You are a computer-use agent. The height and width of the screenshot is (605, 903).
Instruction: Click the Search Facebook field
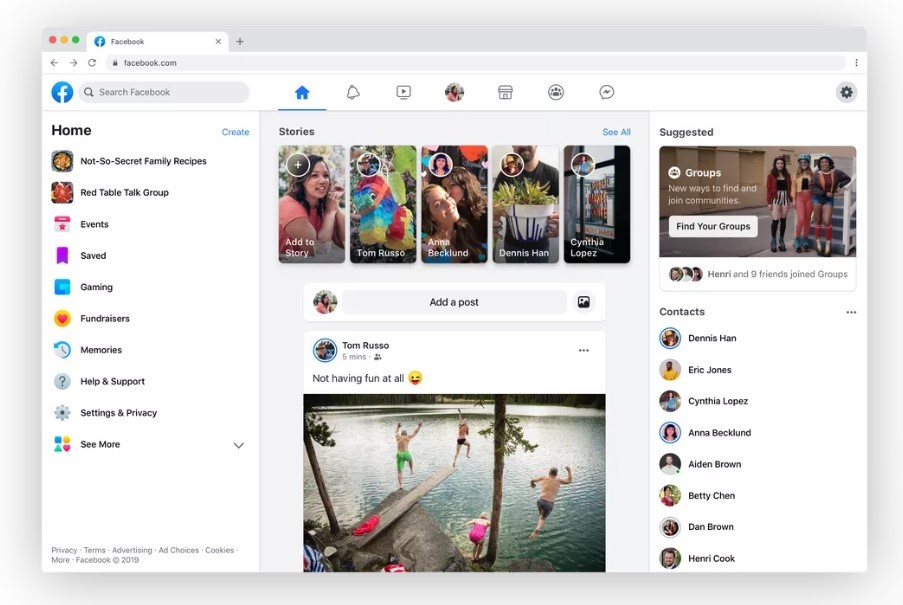(165, 92)
